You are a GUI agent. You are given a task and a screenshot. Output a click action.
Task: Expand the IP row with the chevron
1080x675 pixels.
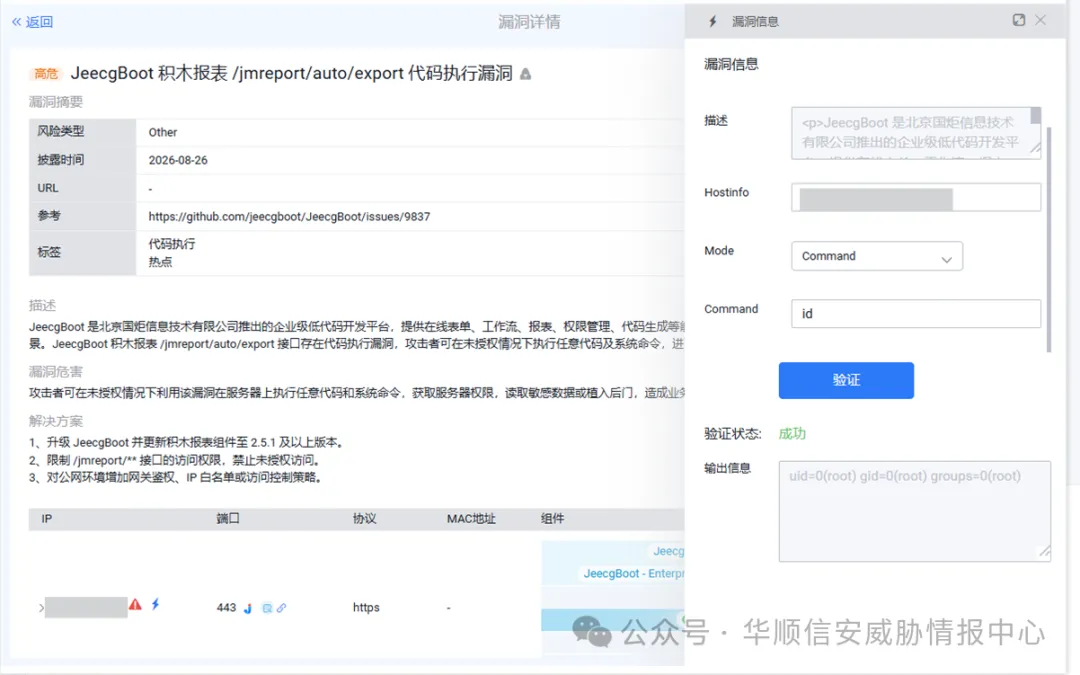[41, 608]
